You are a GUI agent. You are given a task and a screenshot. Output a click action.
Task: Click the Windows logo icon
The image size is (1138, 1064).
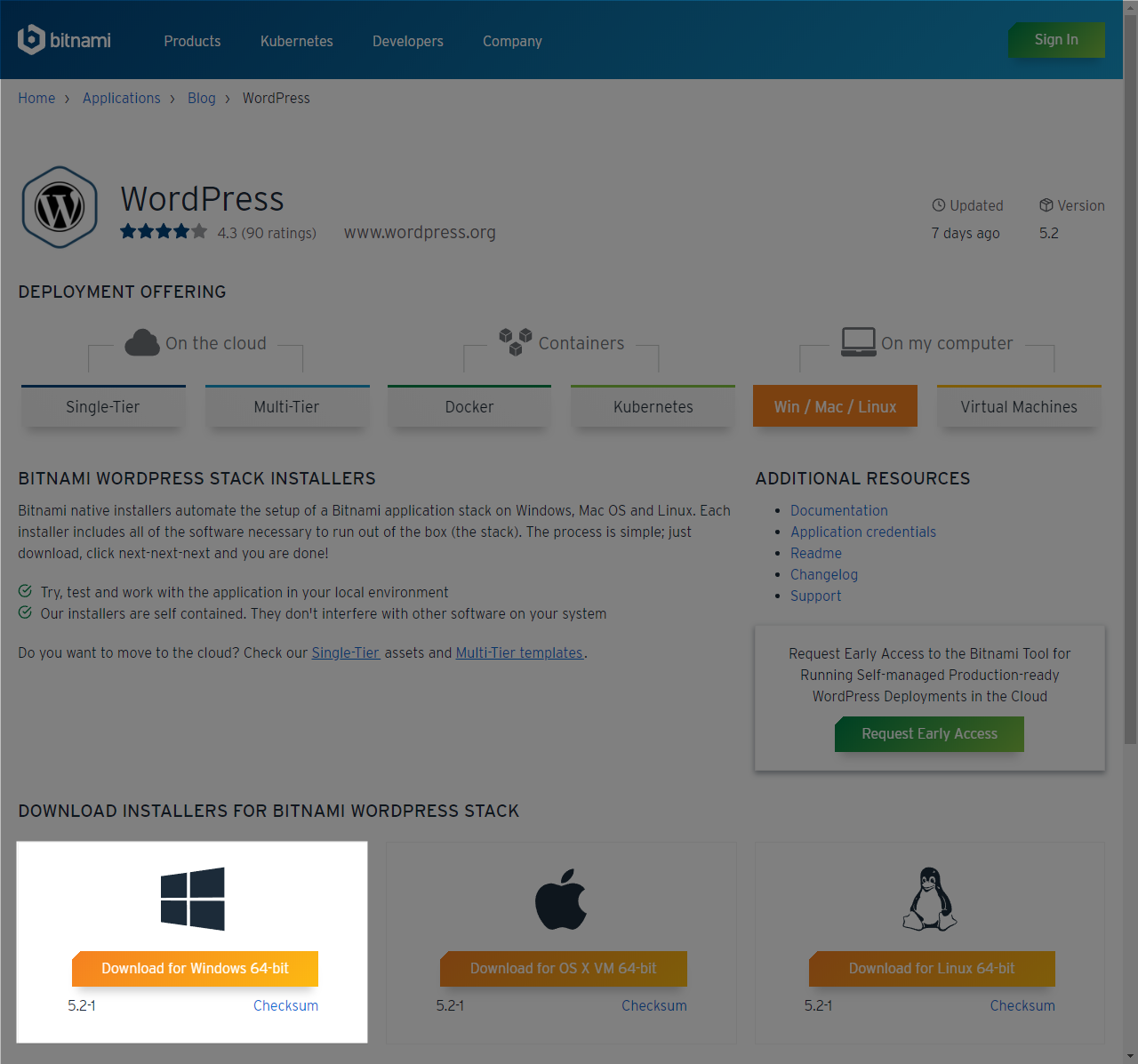tap(193, 899)
